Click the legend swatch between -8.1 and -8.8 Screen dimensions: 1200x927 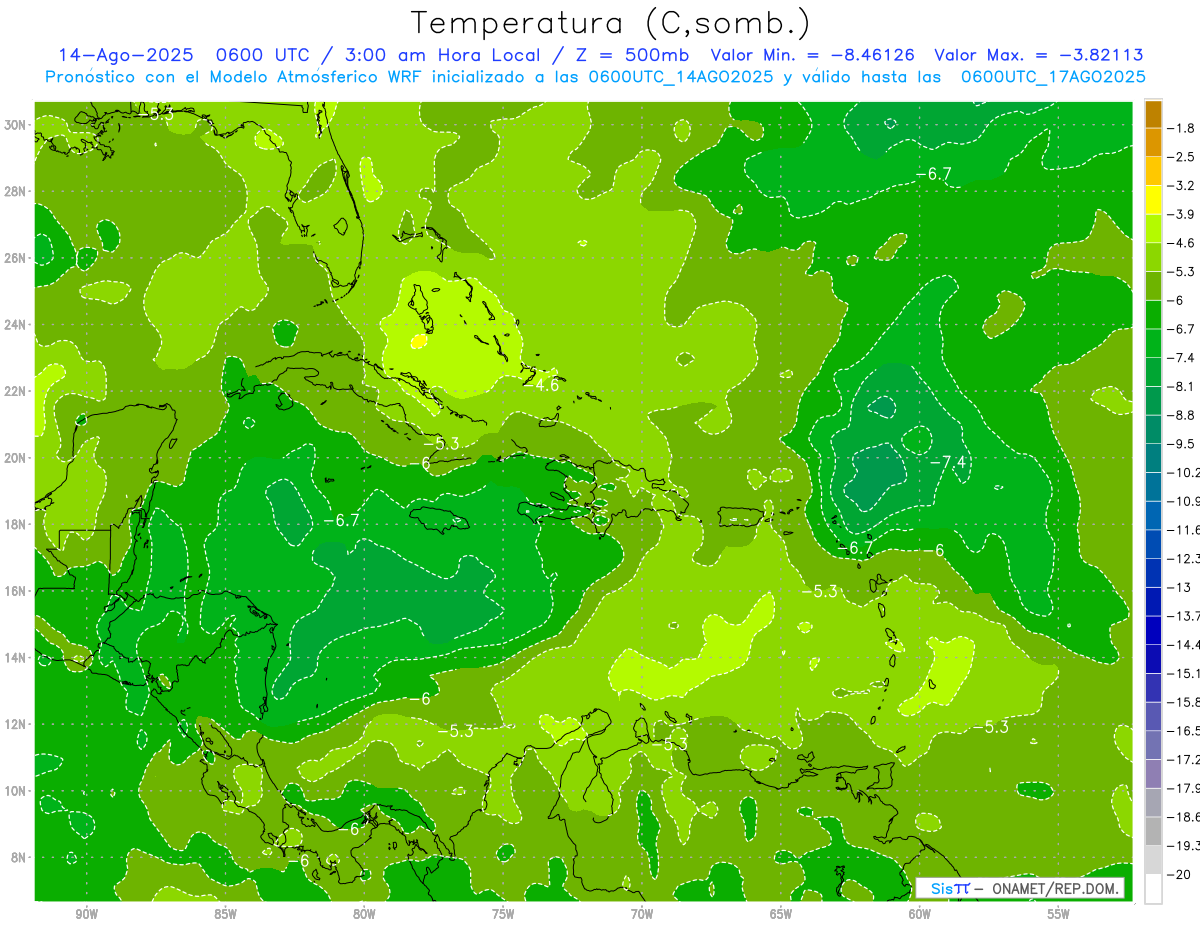pos(1153,401)
